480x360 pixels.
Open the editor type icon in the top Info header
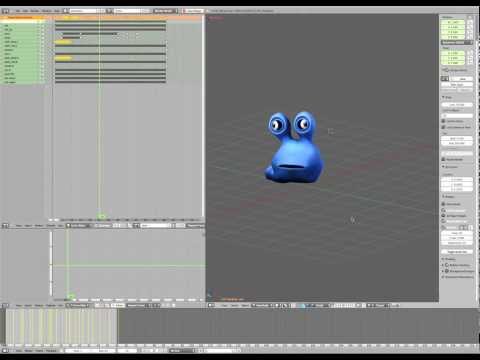(x=5, y=11)
